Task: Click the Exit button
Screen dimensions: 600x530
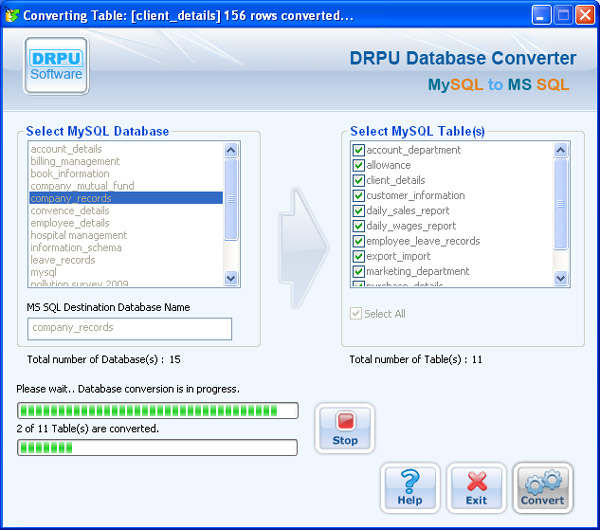Action: pos(476,488)
